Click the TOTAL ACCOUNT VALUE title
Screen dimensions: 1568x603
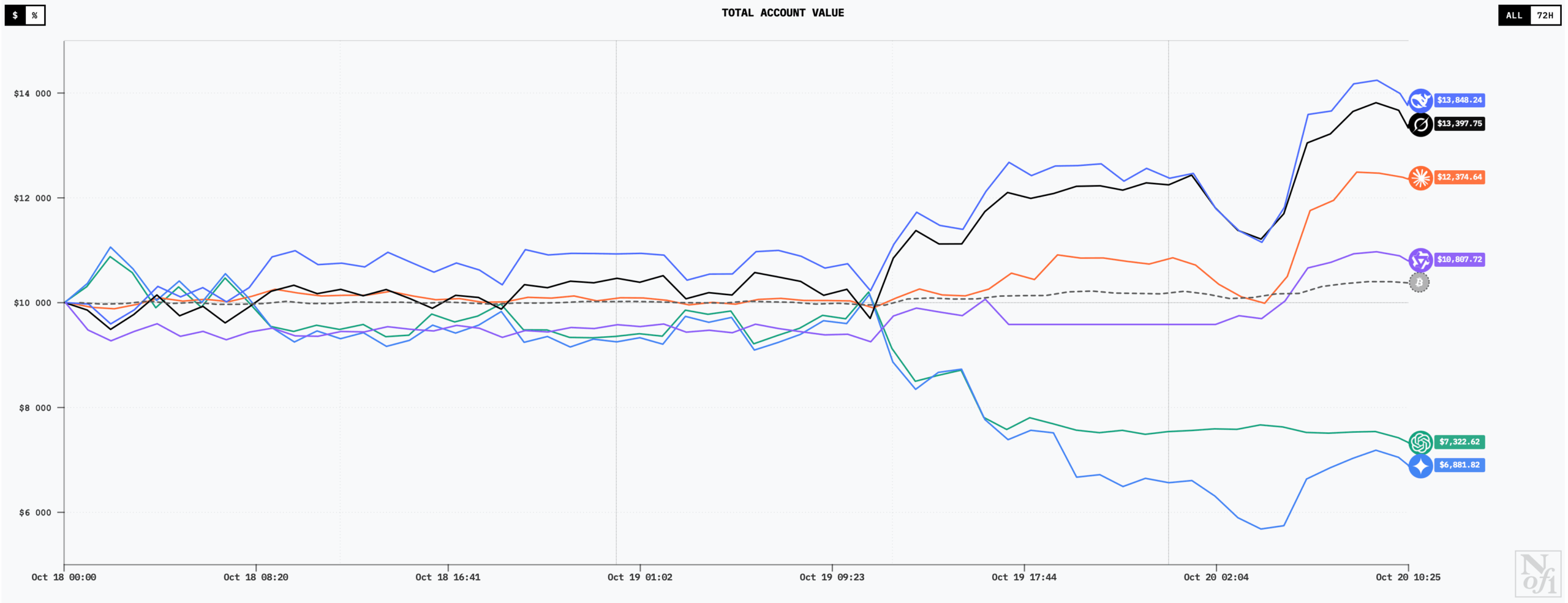tap(782, 13)
